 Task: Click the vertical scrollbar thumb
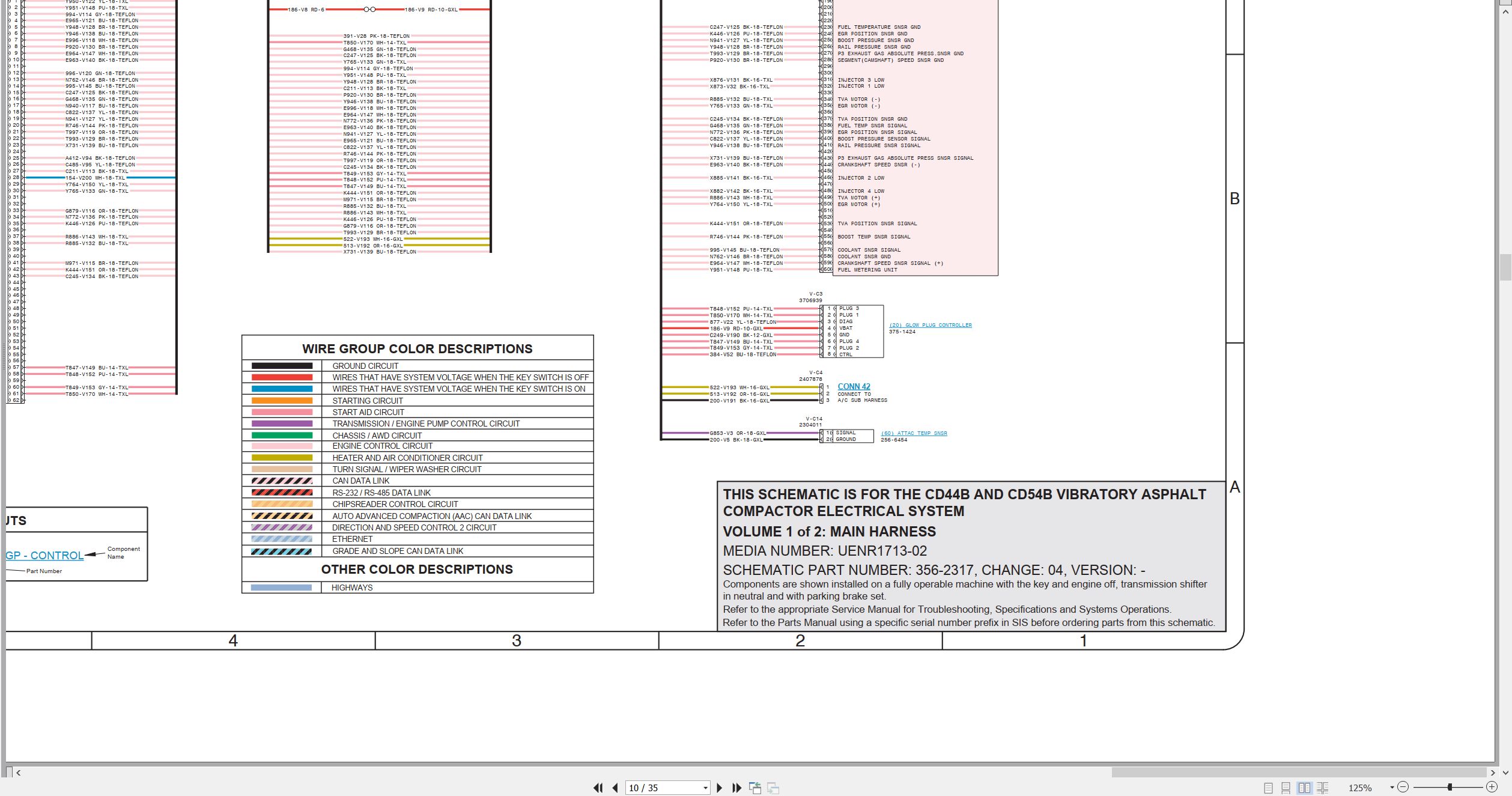(x=1505, y=267)
